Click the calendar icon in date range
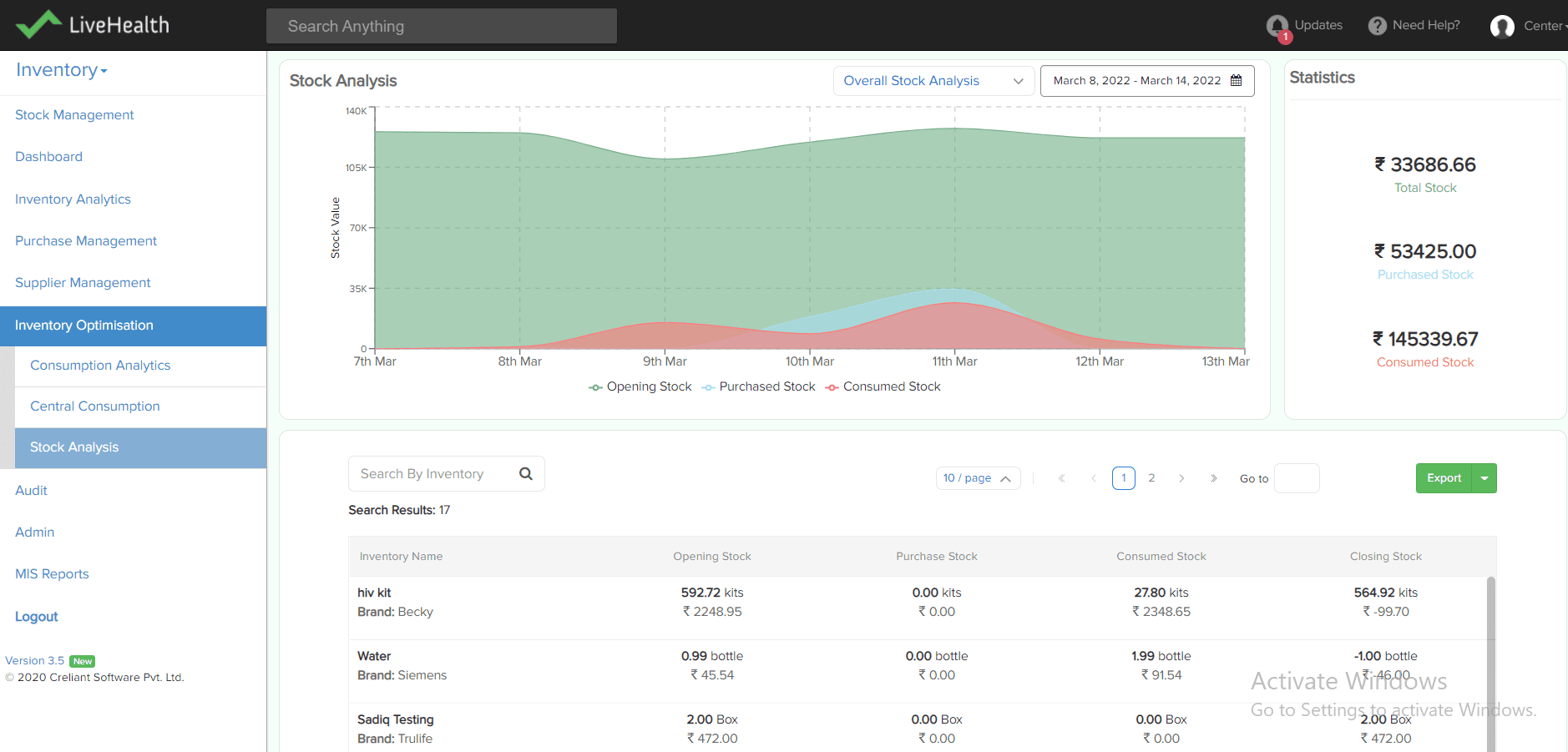This screenshot has width=1568, height=752. tap(1237, 81)
